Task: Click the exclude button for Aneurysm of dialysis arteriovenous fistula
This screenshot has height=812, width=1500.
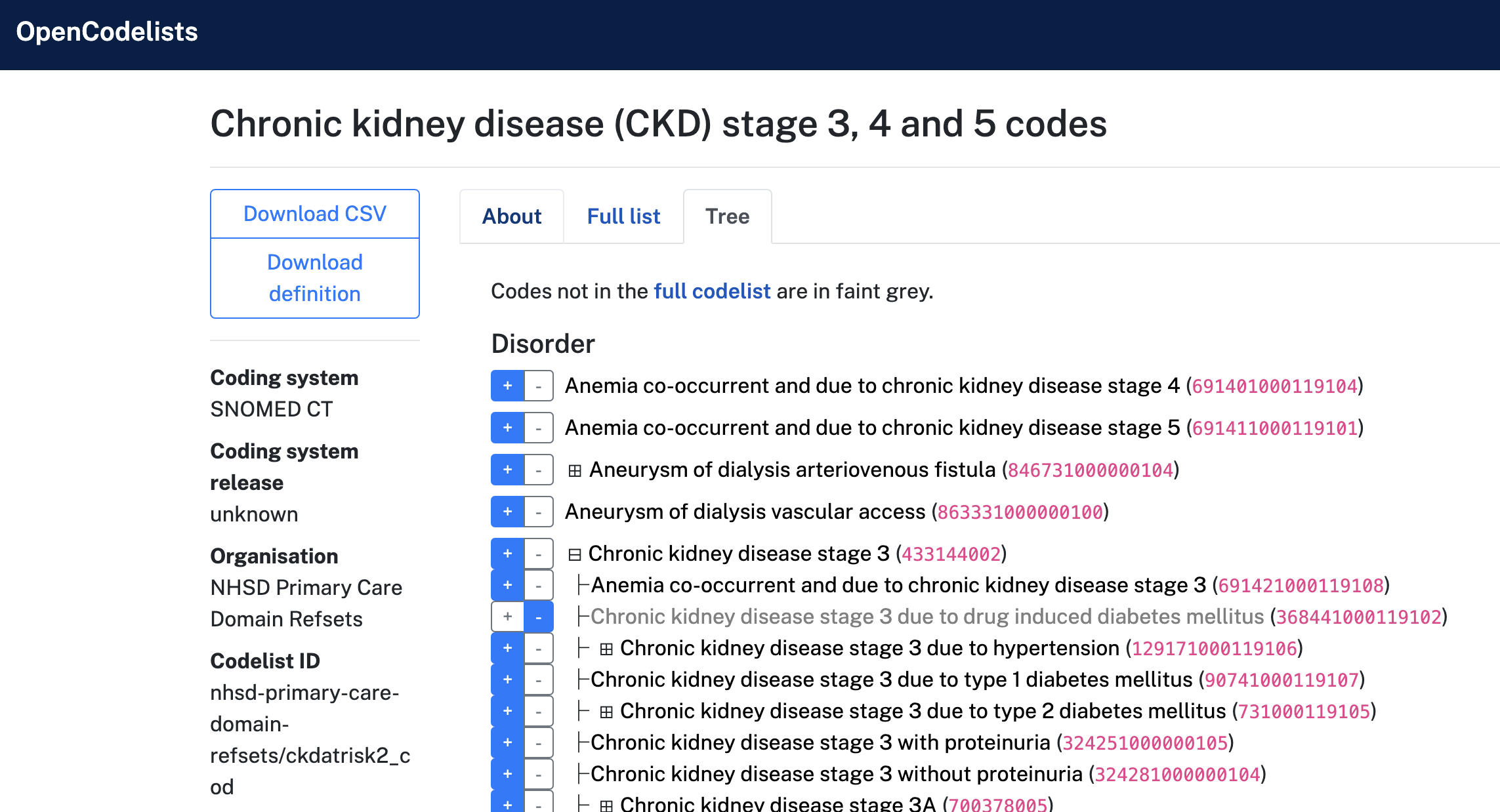Action: point(538,470)
